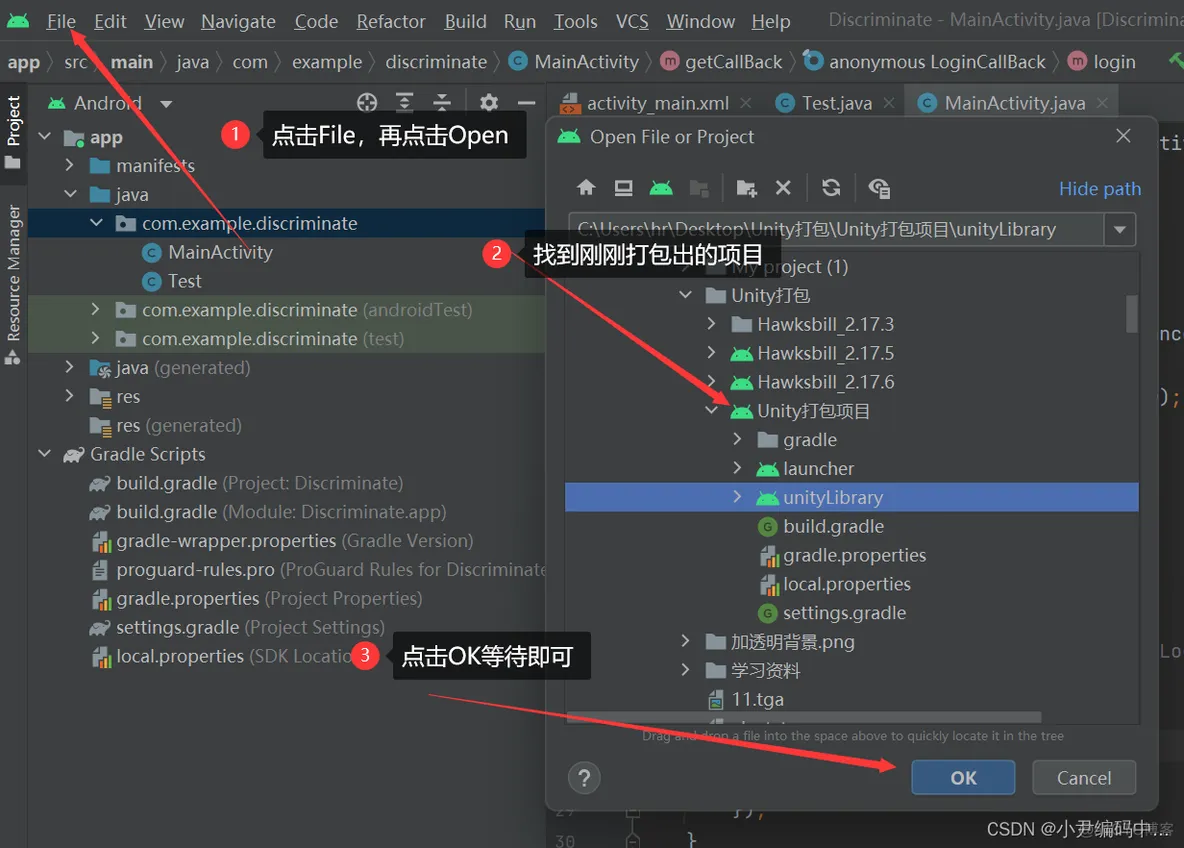Close the Open File or Project dialog
Image resolution: width=1184 pixels, height=848 pixels.
(1123, 136)
